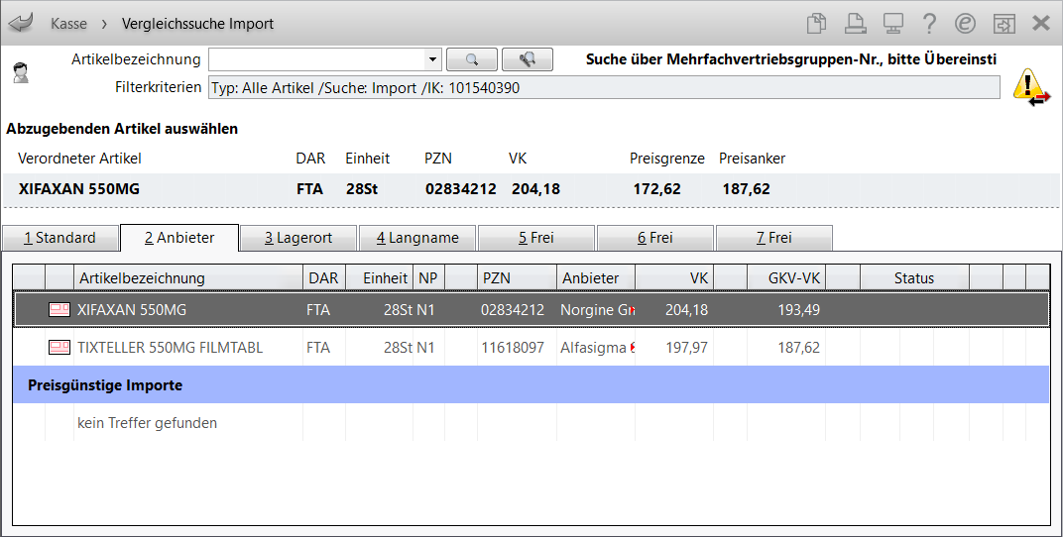Click the monitor icon in title bar
The height and width of the screenshot is (537, 1063).
[x=893, y=24]
